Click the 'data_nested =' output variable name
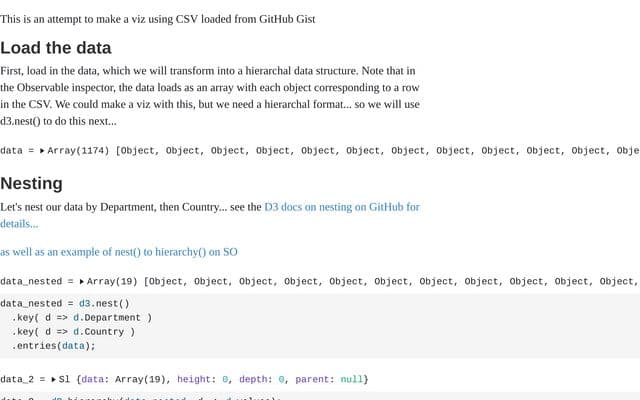Screen dimensions: 640x400 coord(37,281)
